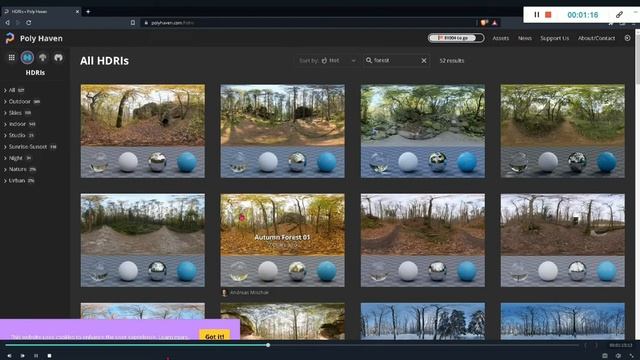
Task: Open the player settings gear icon
Action: click(618, 356)
